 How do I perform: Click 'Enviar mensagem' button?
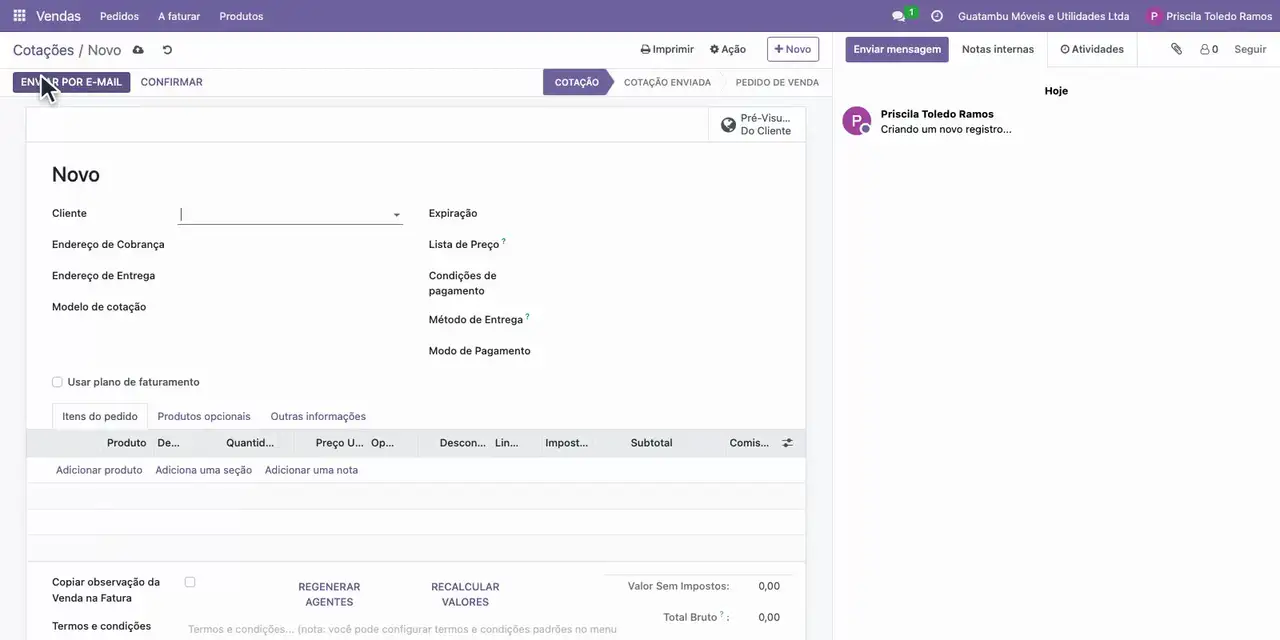pyautogui.click(x=897, y=49)
